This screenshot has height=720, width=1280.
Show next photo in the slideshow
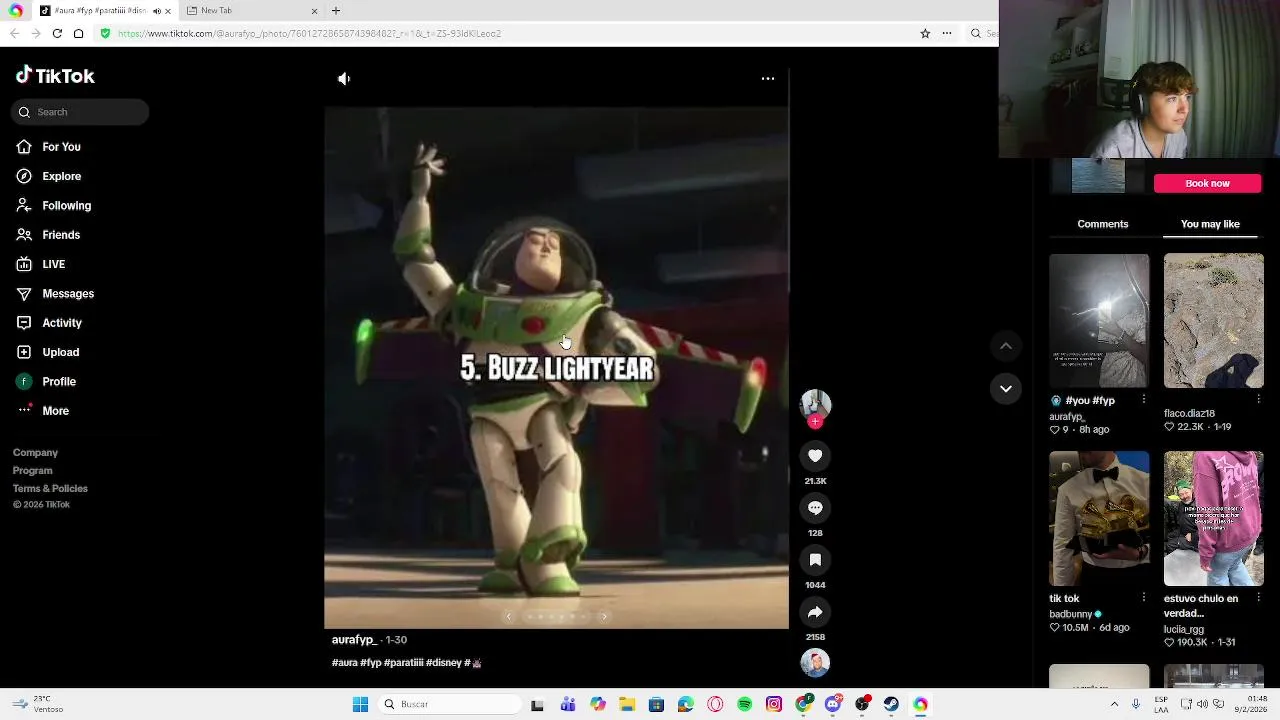click(604, 616)
